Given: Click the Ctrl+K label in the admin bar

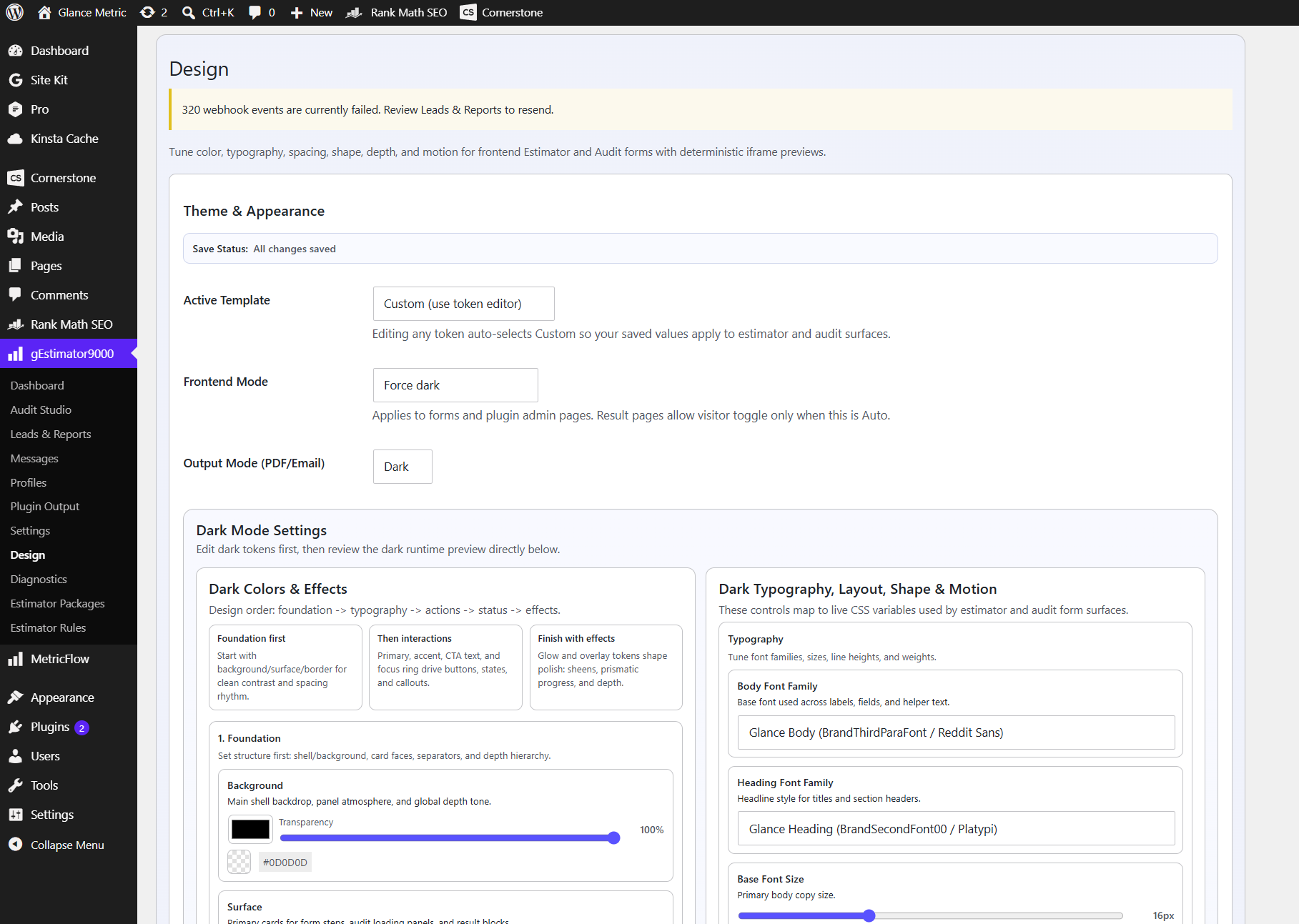Looking at the screenshot, I should (218, 12).
